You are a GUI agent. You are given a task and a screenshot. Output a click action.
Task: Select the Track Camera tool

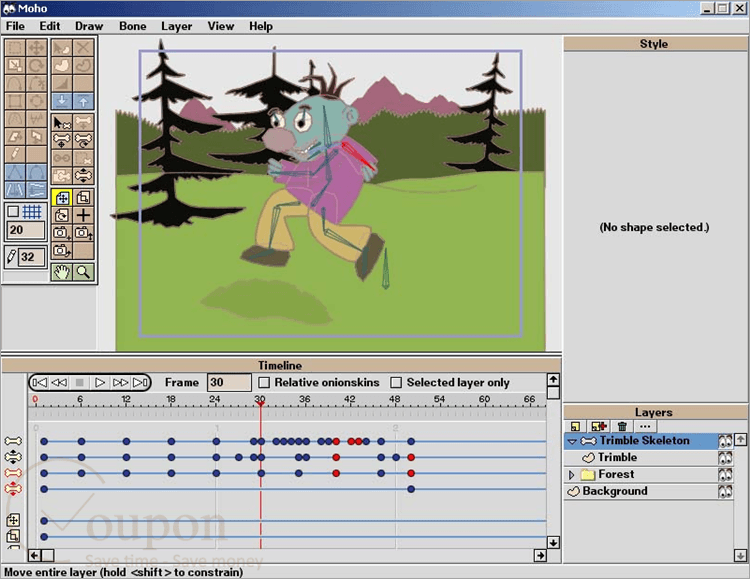pyautogui.click(x=62, y=233)
